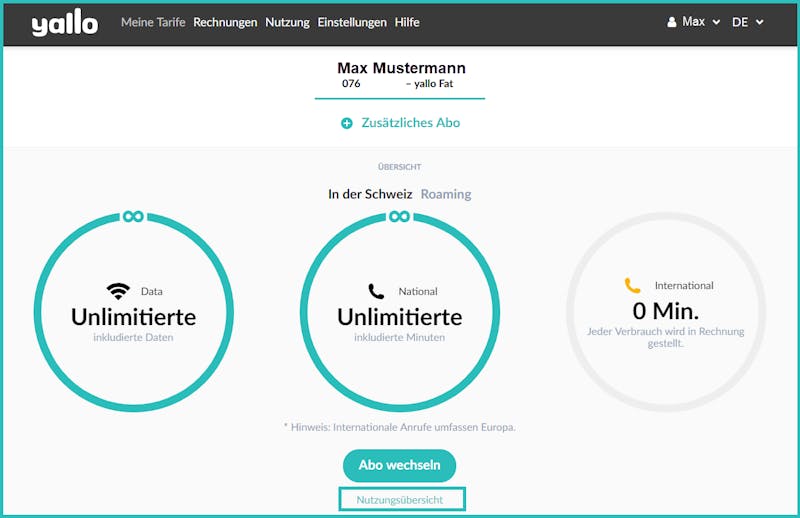Viewport: 800px width, 518px height.
Task: Click the ÜBERSICHT heading
Action: [x=399, y=167]
